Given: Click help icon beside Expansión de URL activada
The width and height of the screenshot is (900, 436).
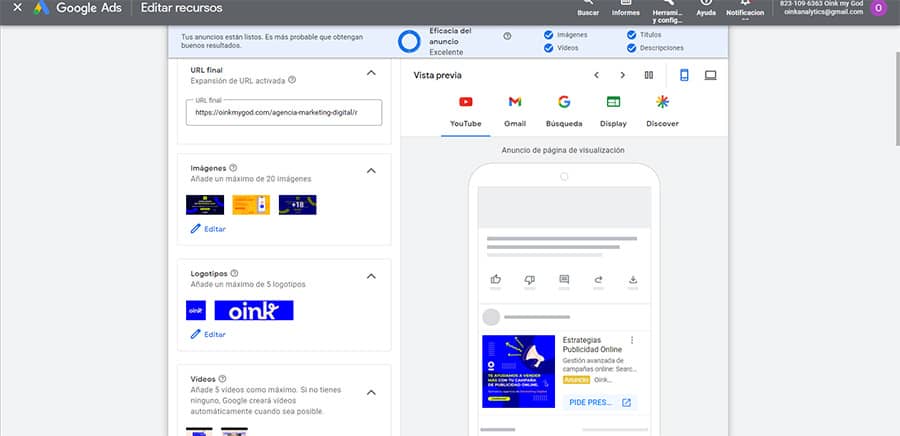Looking at the screenshot, I should pyautogui.click(x=292, y=80).
